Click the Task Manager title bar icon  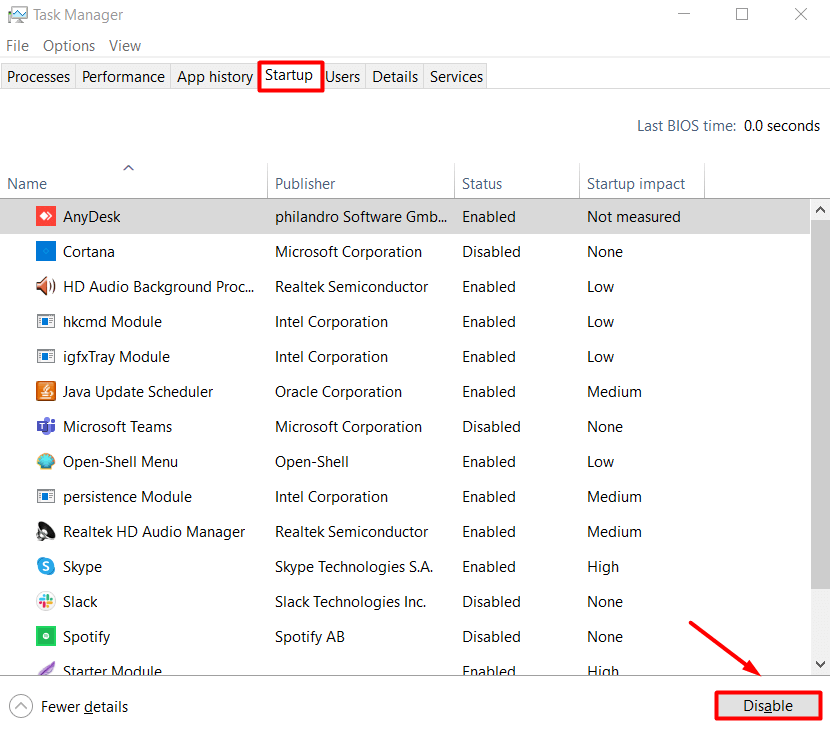pyautogui.click(x=17, y=15)
